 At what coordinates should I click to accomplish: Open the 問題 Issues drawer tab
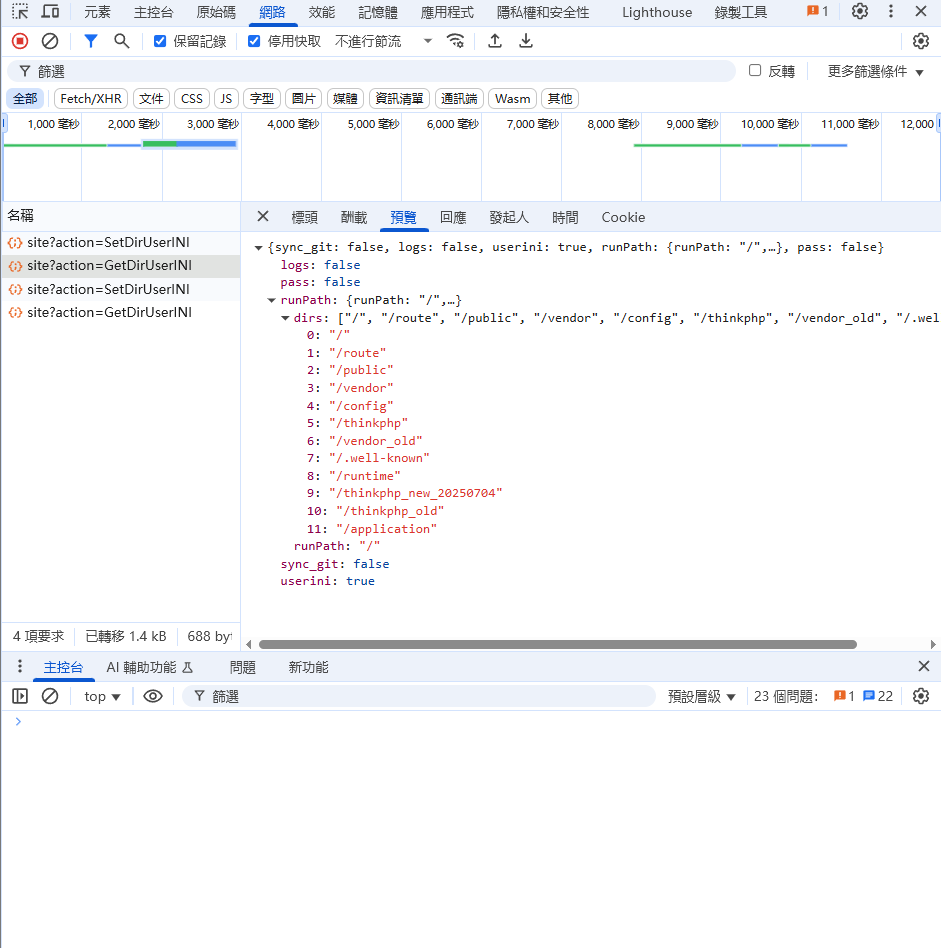pyautogui.click(x=243, y=667)
